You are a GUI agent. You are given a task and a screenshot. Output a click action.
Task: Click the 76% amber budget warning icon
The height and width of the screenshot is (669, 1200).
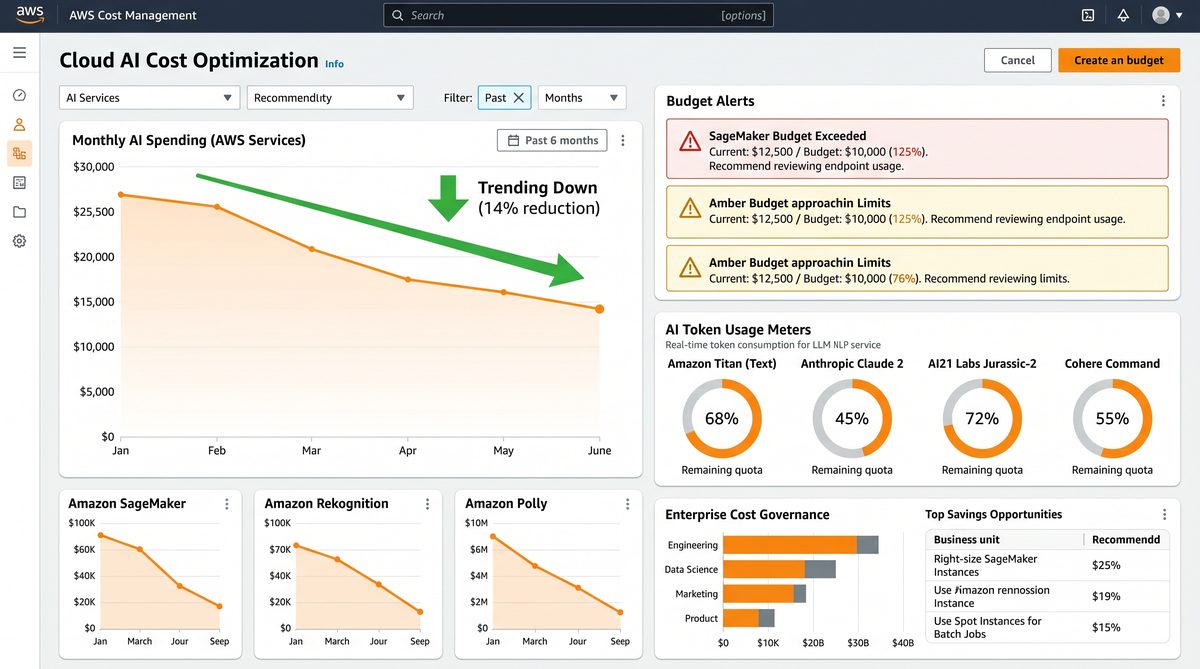pos(690,267)
